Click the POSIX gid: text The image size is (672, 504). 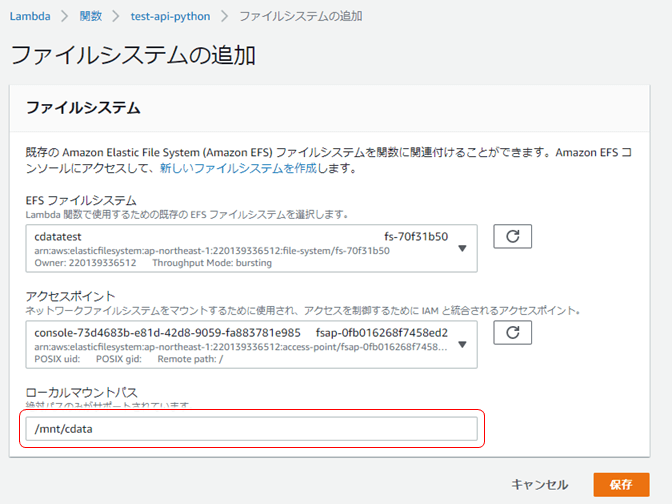(119, 359)
